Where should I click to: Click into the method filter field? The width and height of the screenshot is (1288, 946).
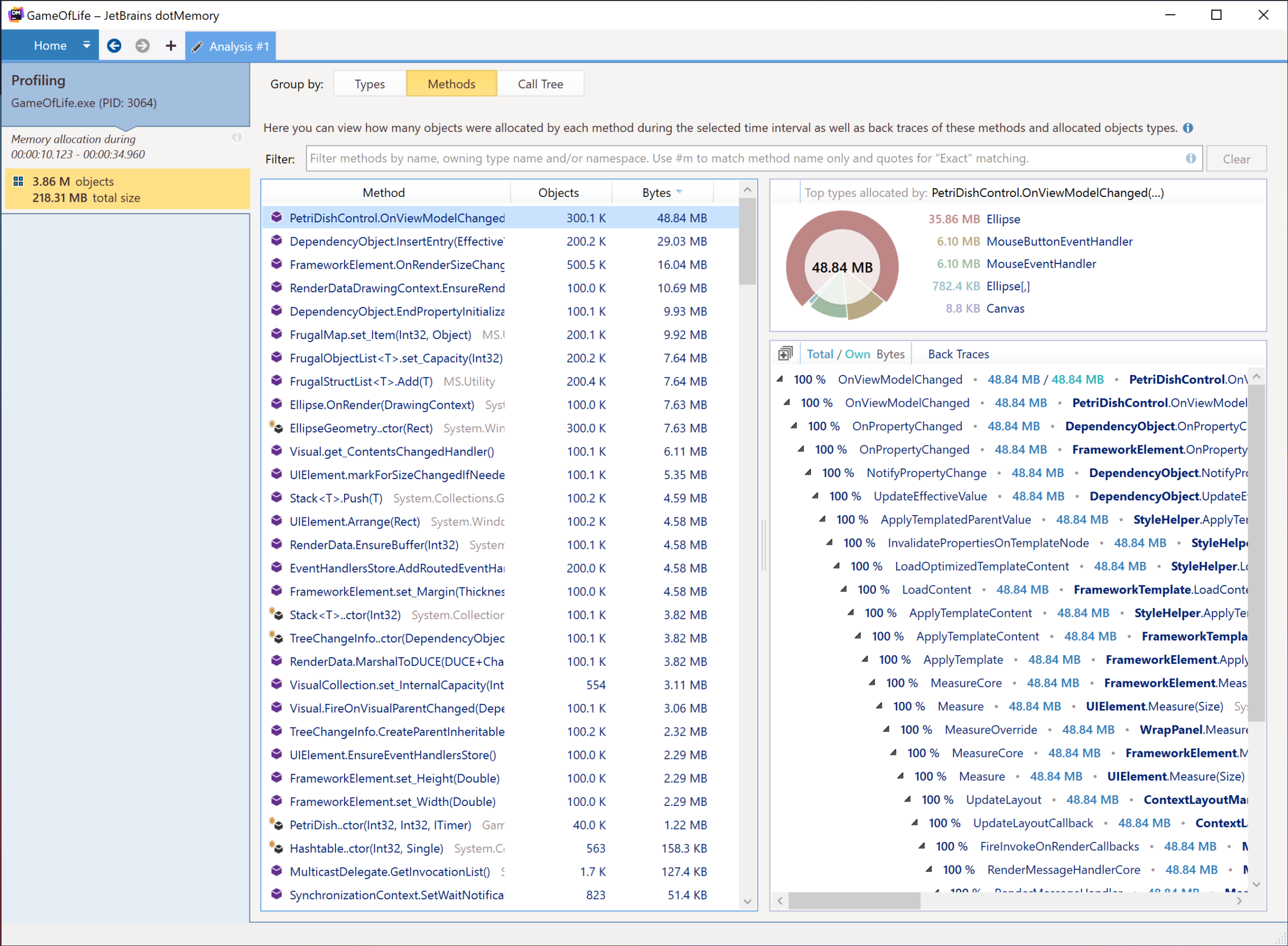coord(744,159)
